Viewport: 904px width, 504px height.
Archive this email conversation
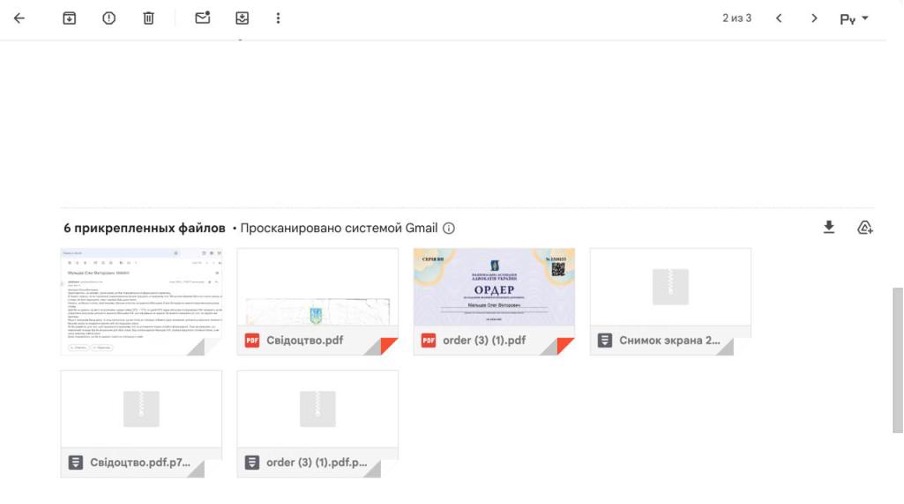point(69,18)
